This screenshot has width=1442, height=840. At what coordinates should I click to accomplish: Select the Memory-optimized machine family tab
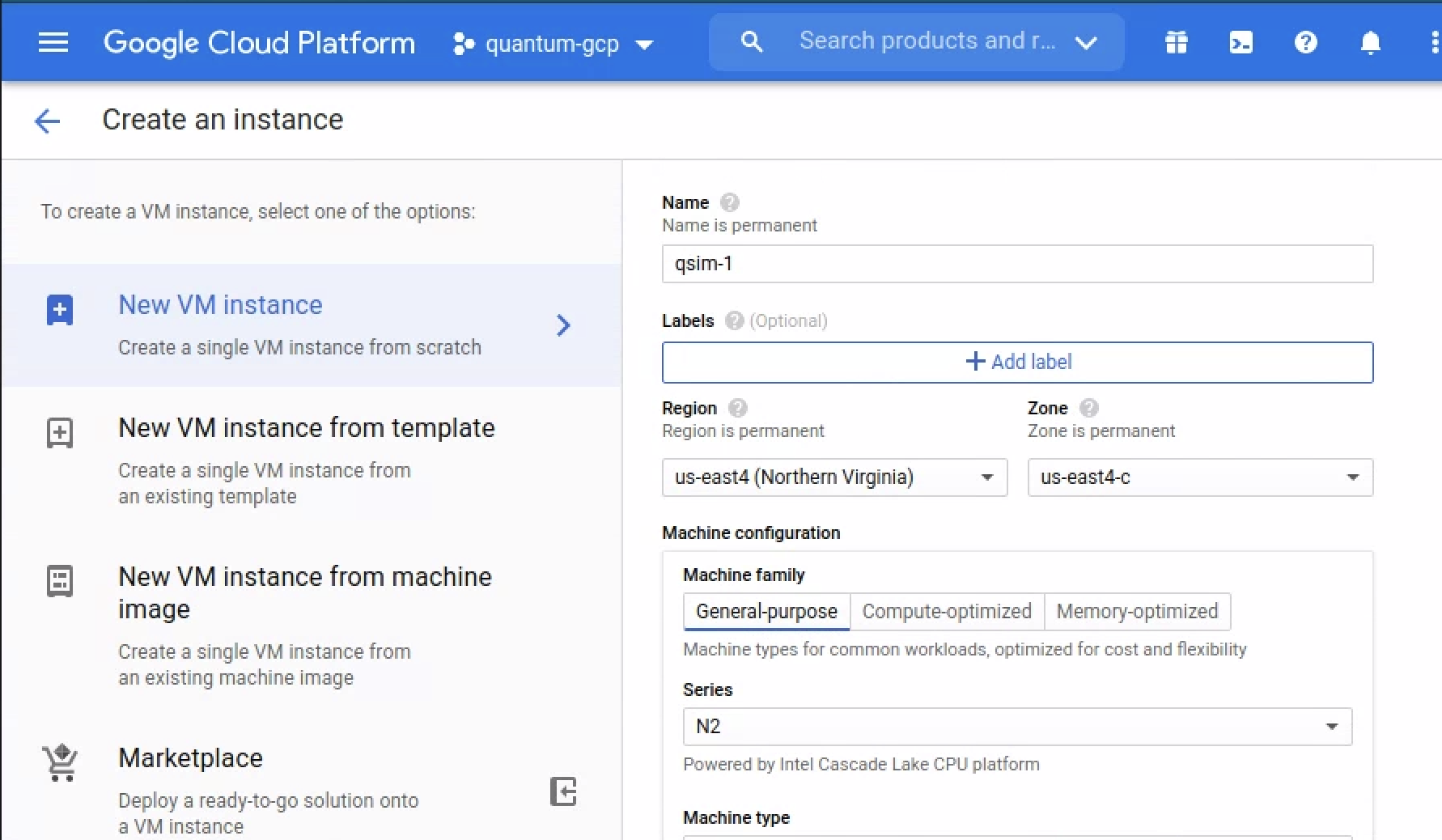[1137, 612]
